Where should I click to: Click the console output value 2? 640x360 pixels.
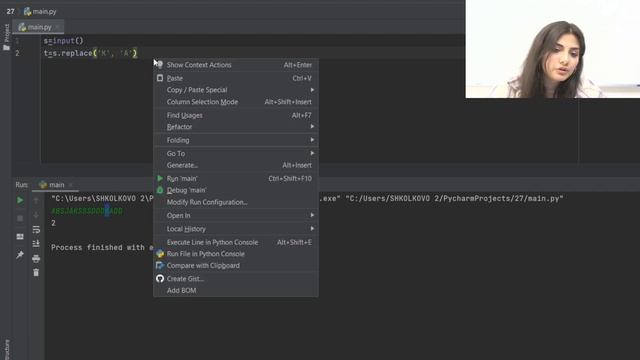[53, 223]
